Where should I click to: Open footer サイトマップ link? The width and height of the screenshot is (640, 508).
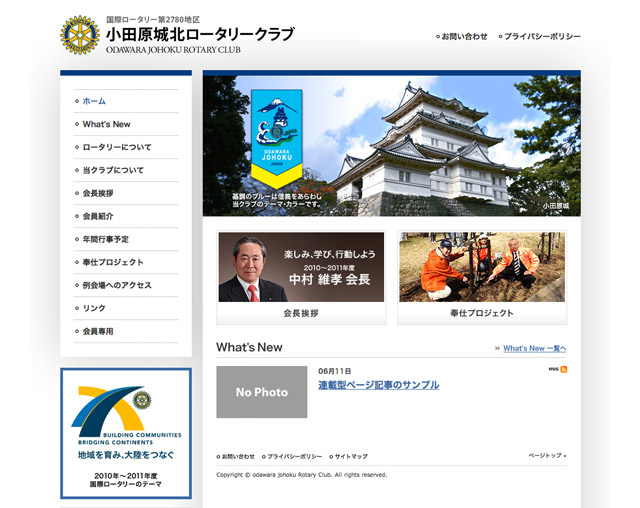[x=351, y=456]
